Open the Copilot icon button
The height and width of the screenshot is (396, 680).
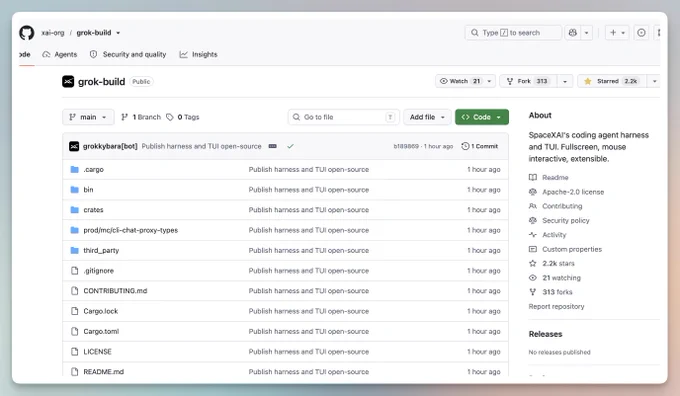[x=572, y=33]
